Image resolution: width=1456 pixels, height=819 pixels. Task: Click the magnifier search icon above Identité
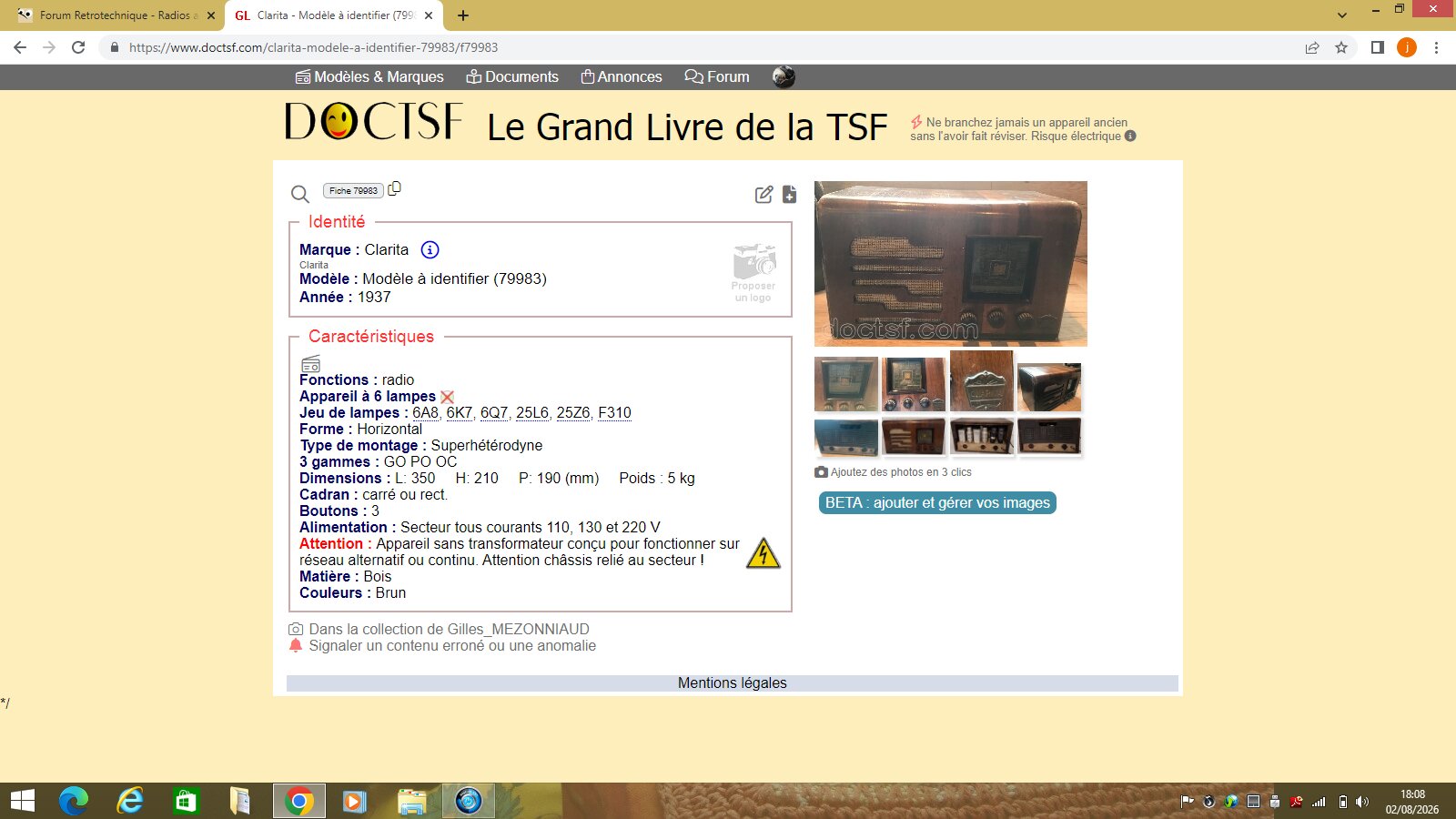(299, 193)
